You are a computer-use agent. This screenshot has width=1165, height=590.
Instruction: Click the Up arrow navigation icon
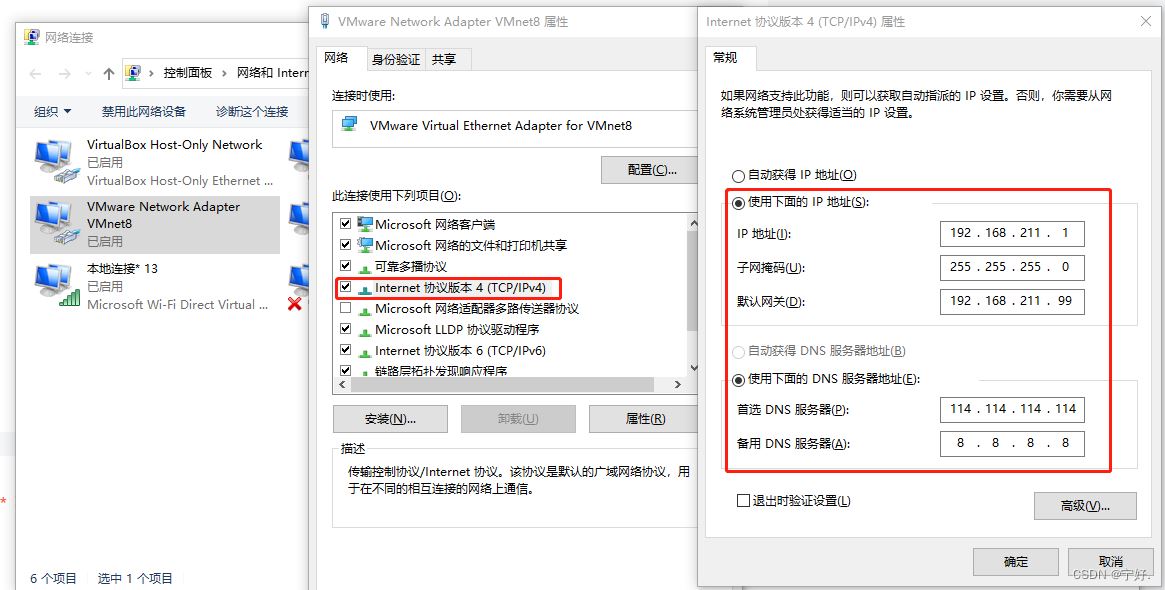[x=109, y=74]
